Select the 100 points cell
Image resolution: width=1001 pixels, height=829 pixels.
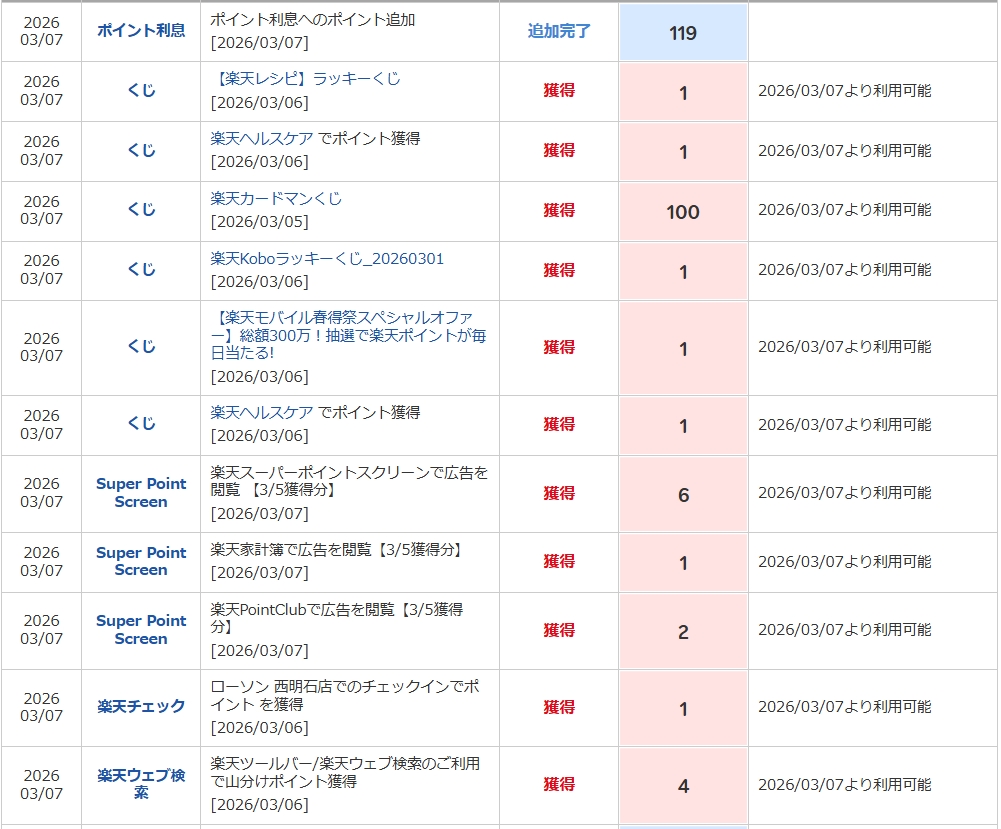(683, 212)
